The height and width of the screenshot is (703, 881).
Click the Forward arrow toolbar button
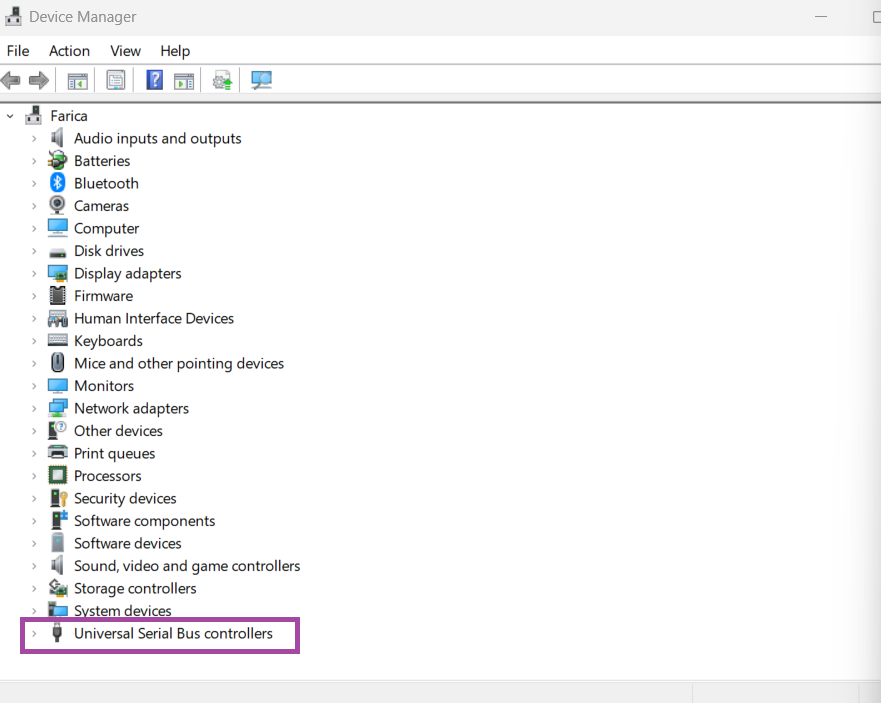coord(39,80)
